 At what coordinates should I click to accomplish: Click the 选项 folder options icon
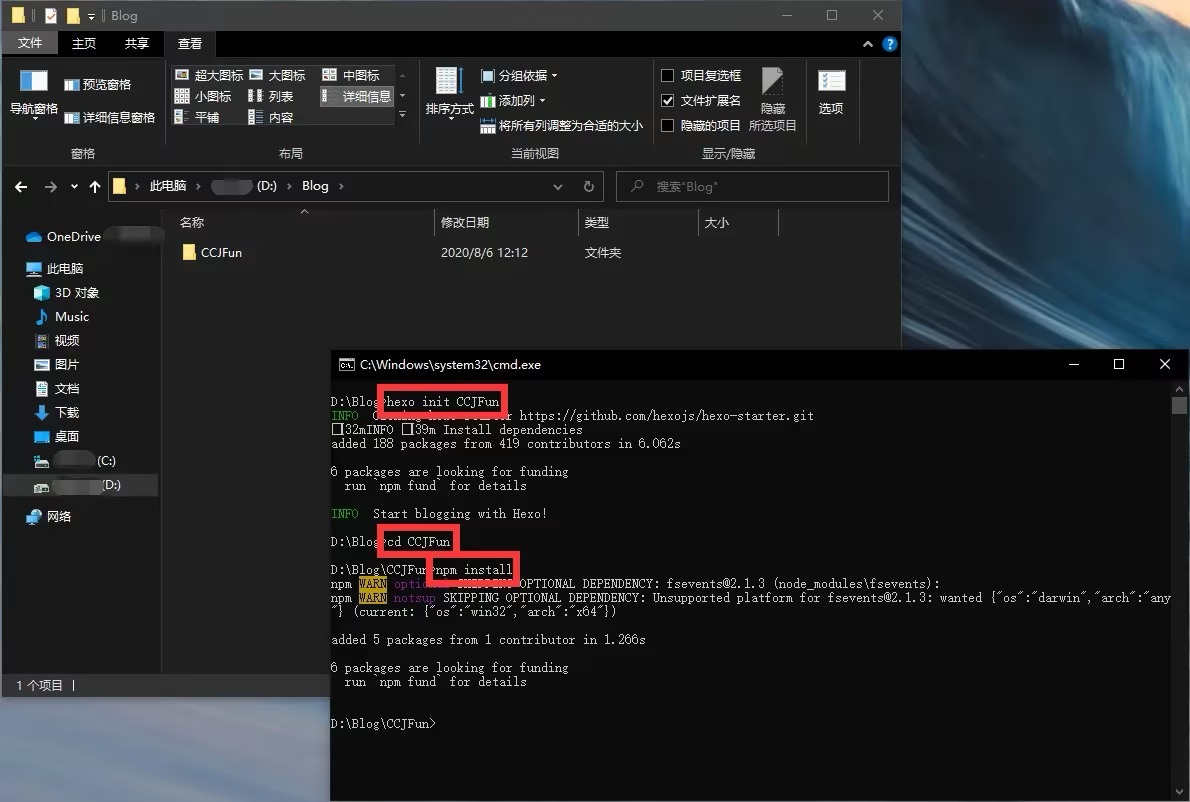831,92
